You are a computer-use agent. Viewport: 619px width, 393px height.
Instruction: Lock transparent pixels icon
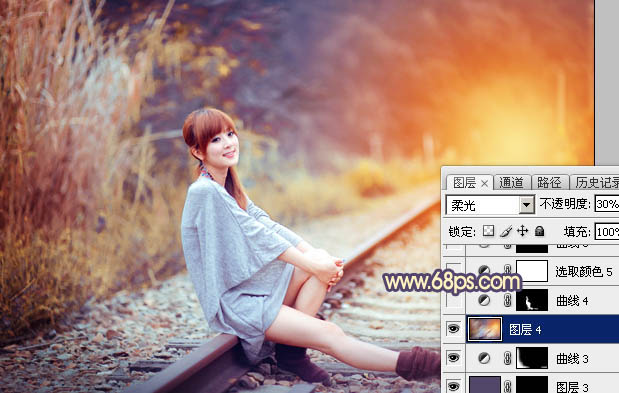(x=488, y=231)
